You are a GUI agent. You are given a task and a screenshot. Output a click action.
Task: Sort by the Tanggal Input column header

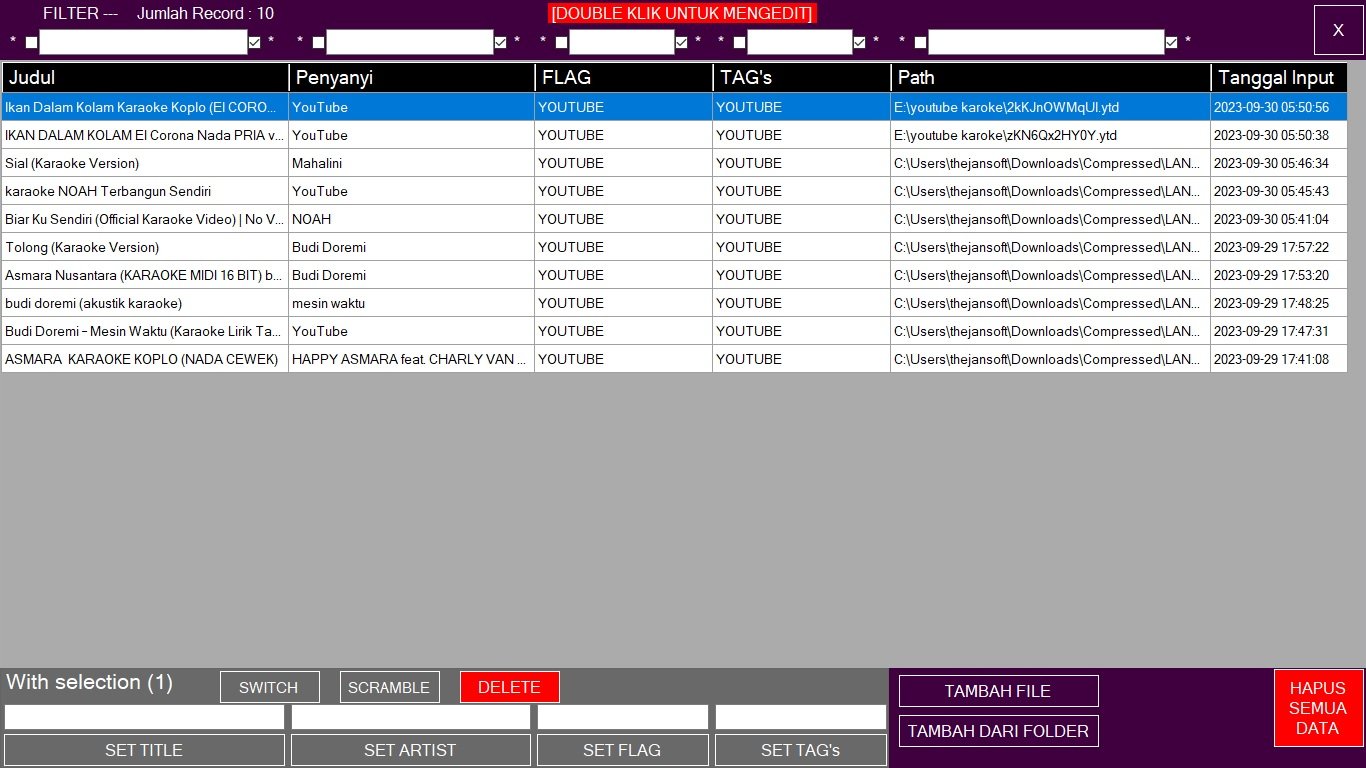point(1279,77)
